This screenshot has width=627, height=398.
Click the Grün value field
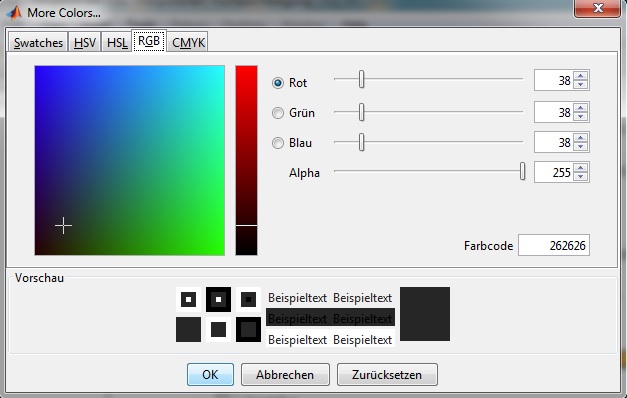554,112
